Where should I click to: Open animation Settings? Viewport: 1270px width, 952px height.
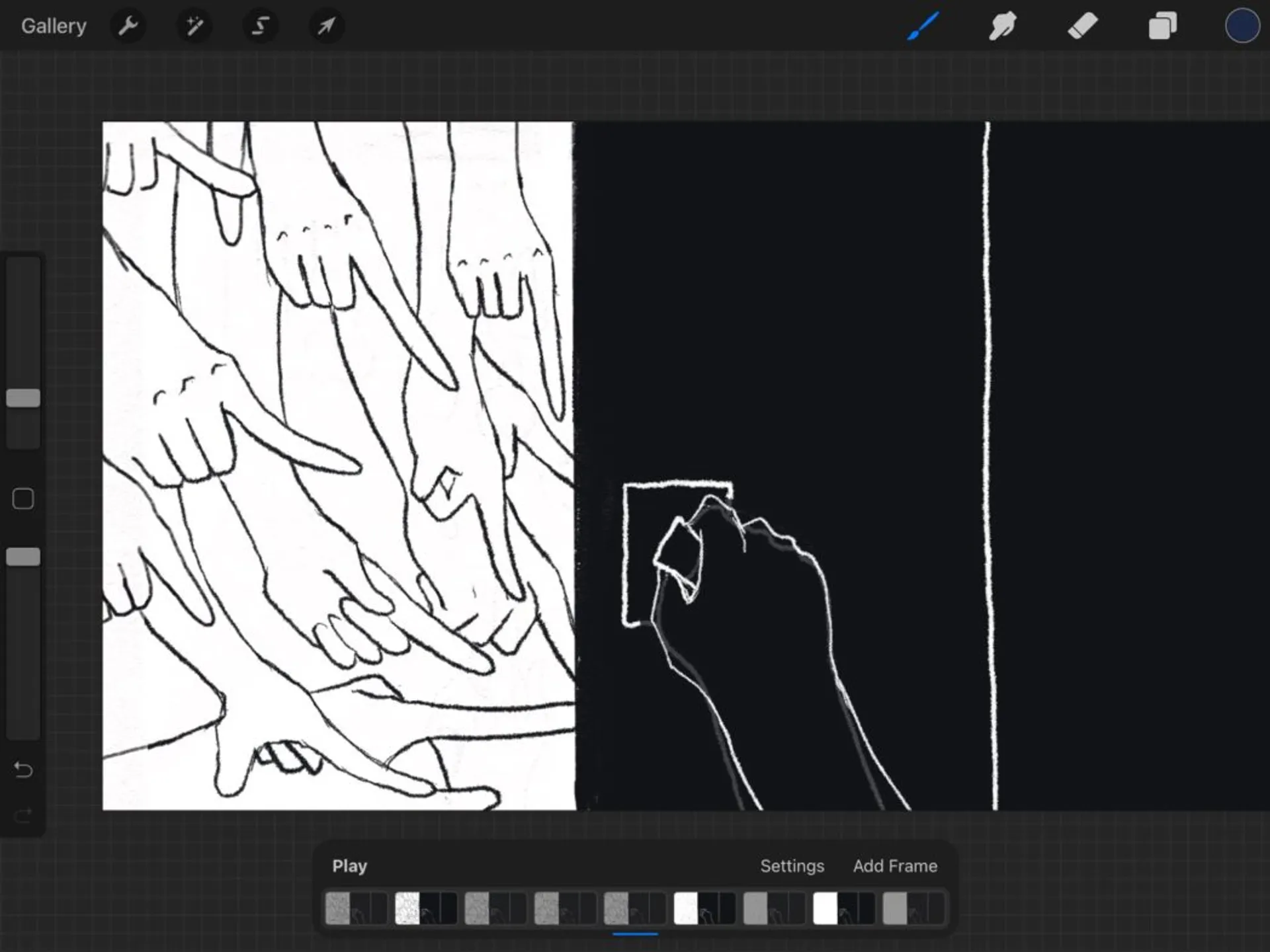tap(792, 866)
